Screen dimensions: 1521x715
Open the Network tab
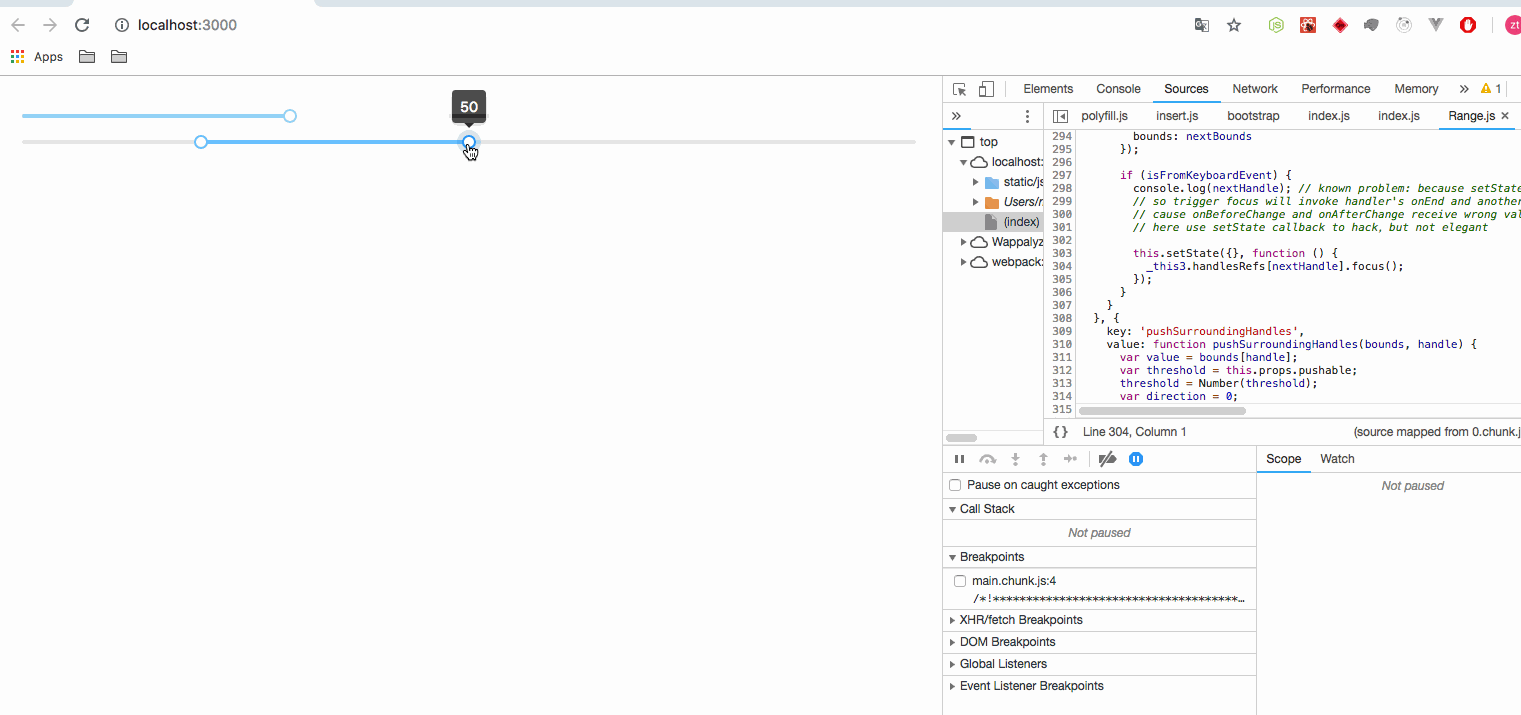pyautogui.click(x=1255, y=89)
